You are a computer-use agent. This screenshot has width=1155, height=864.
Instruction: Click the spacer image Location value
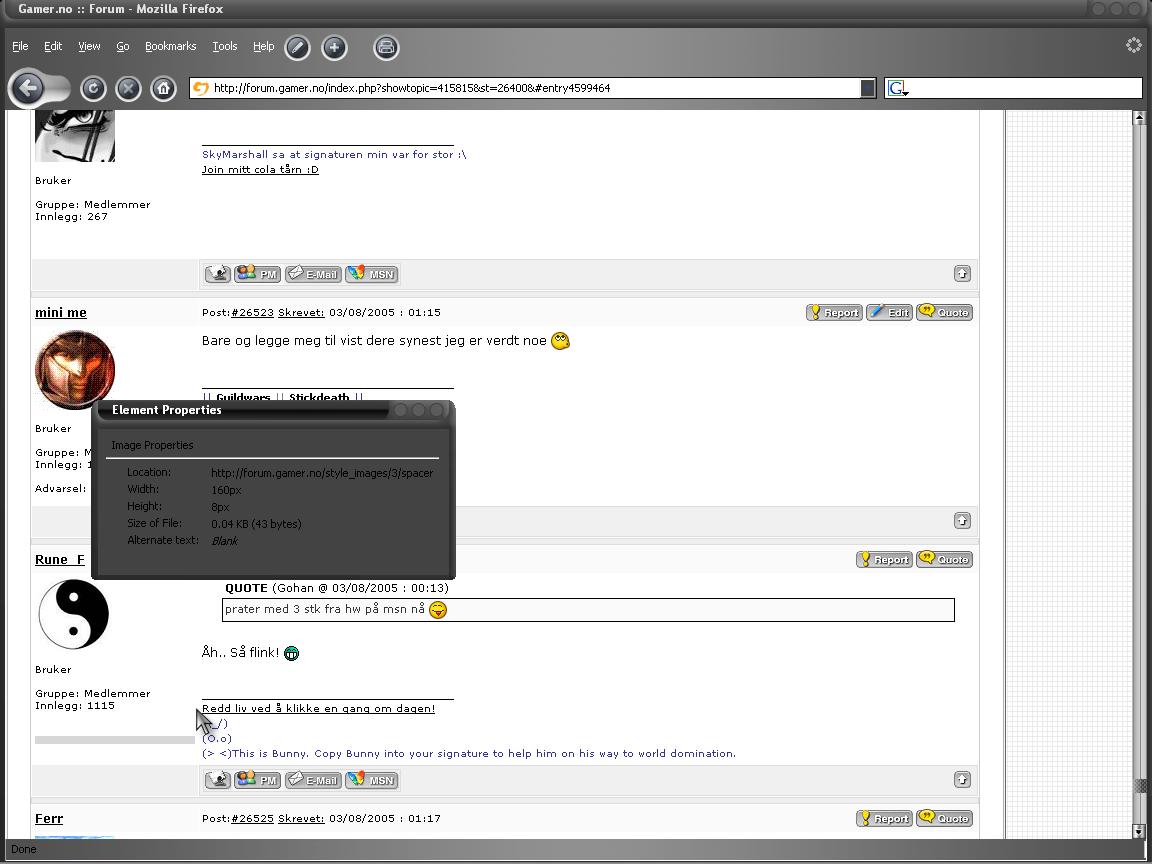[322, 473]
